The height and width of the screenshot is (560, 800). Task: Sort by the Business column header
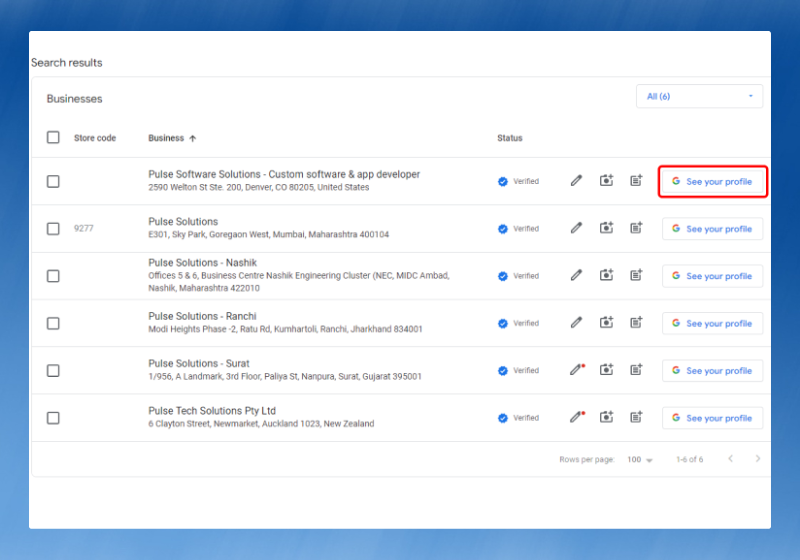coord(172,138)
